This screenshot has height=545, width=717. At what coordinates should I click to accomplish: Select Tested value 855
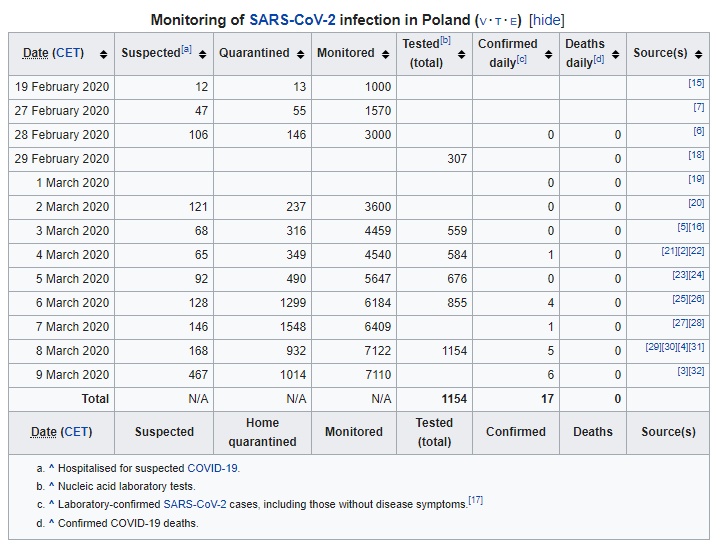click(x=457, y=303)
